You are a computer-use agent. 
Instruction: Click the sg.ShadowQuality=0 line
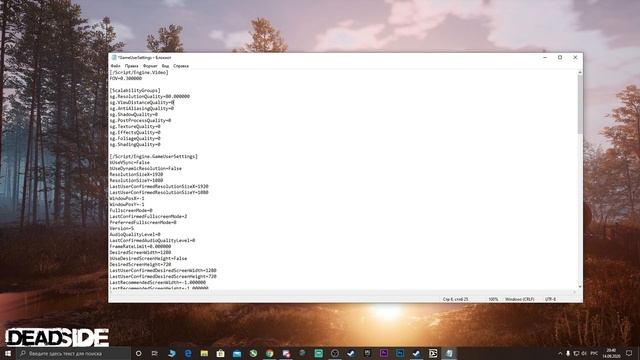pos(133,114)
